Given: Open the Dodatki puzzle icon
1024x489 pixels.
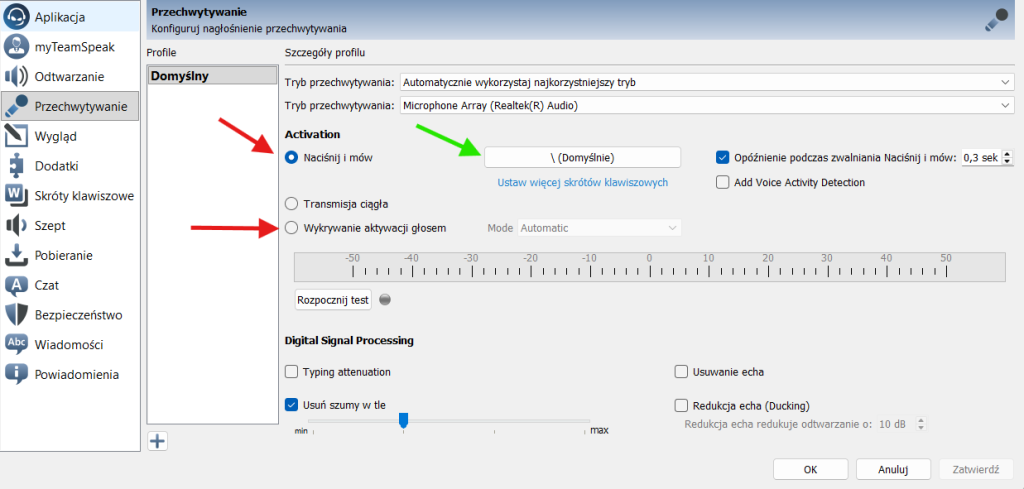Looking at the screenshot, I should pyautogui.click(x=16, y=166).
